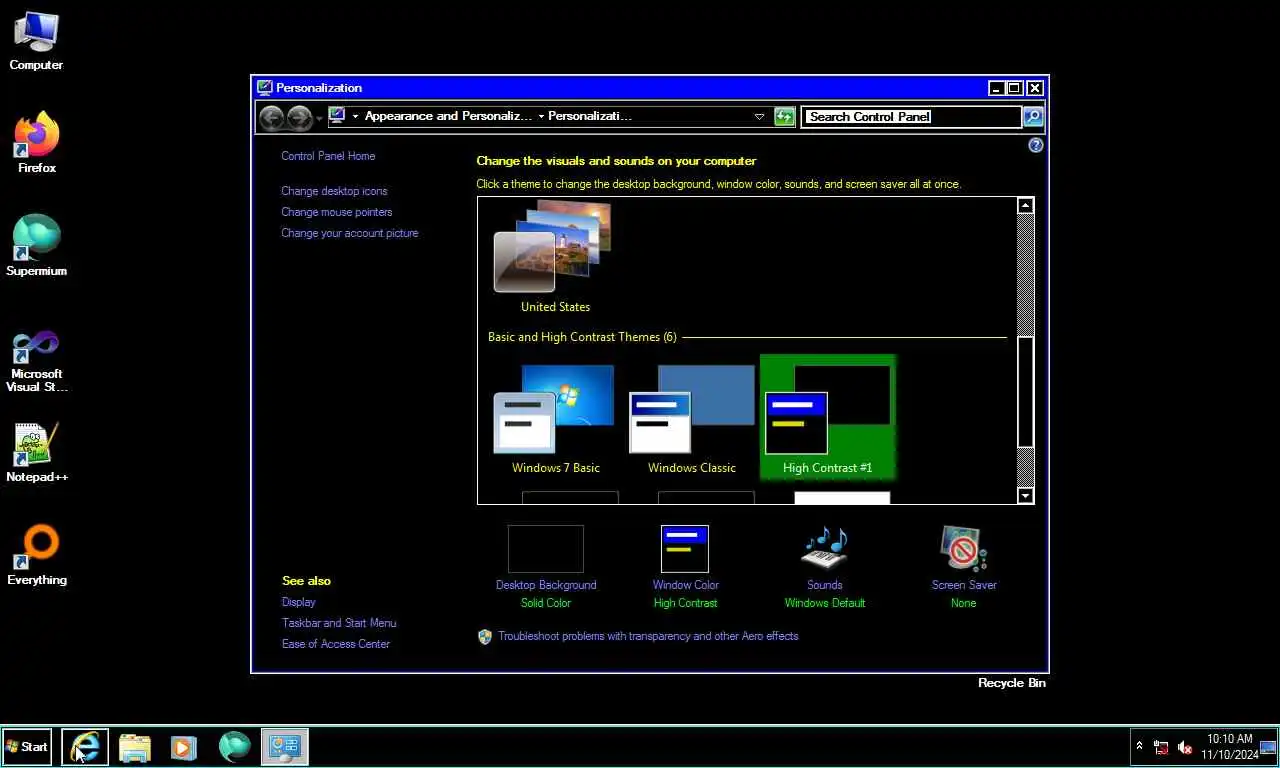This screenshot has height=768, width=1280.
Task: Open Change mouse pointers link
Action: pos(336,212)
